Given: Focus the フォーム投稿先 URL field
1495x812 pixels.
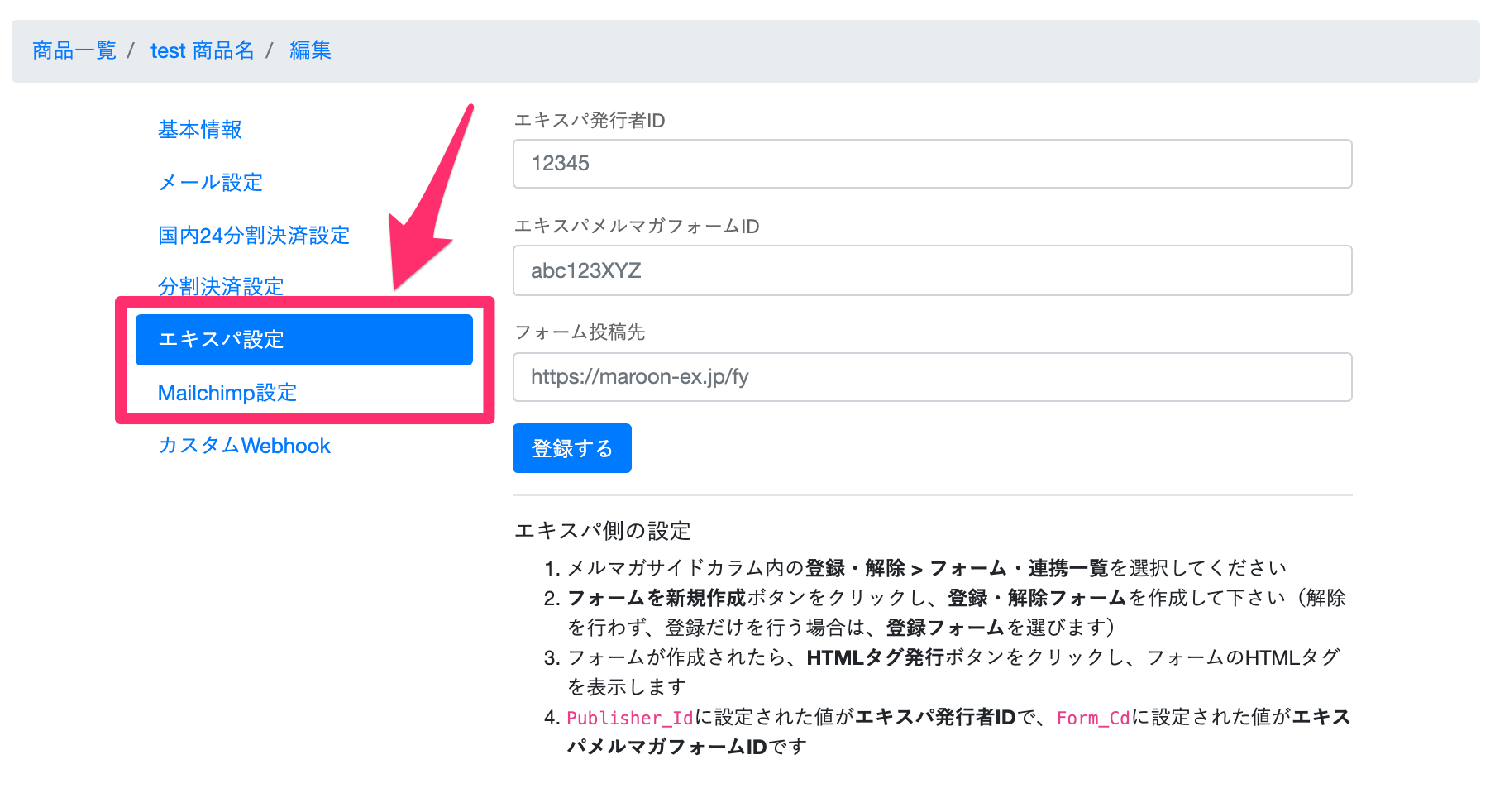Looking at the screenshot, I should (932, 377).
